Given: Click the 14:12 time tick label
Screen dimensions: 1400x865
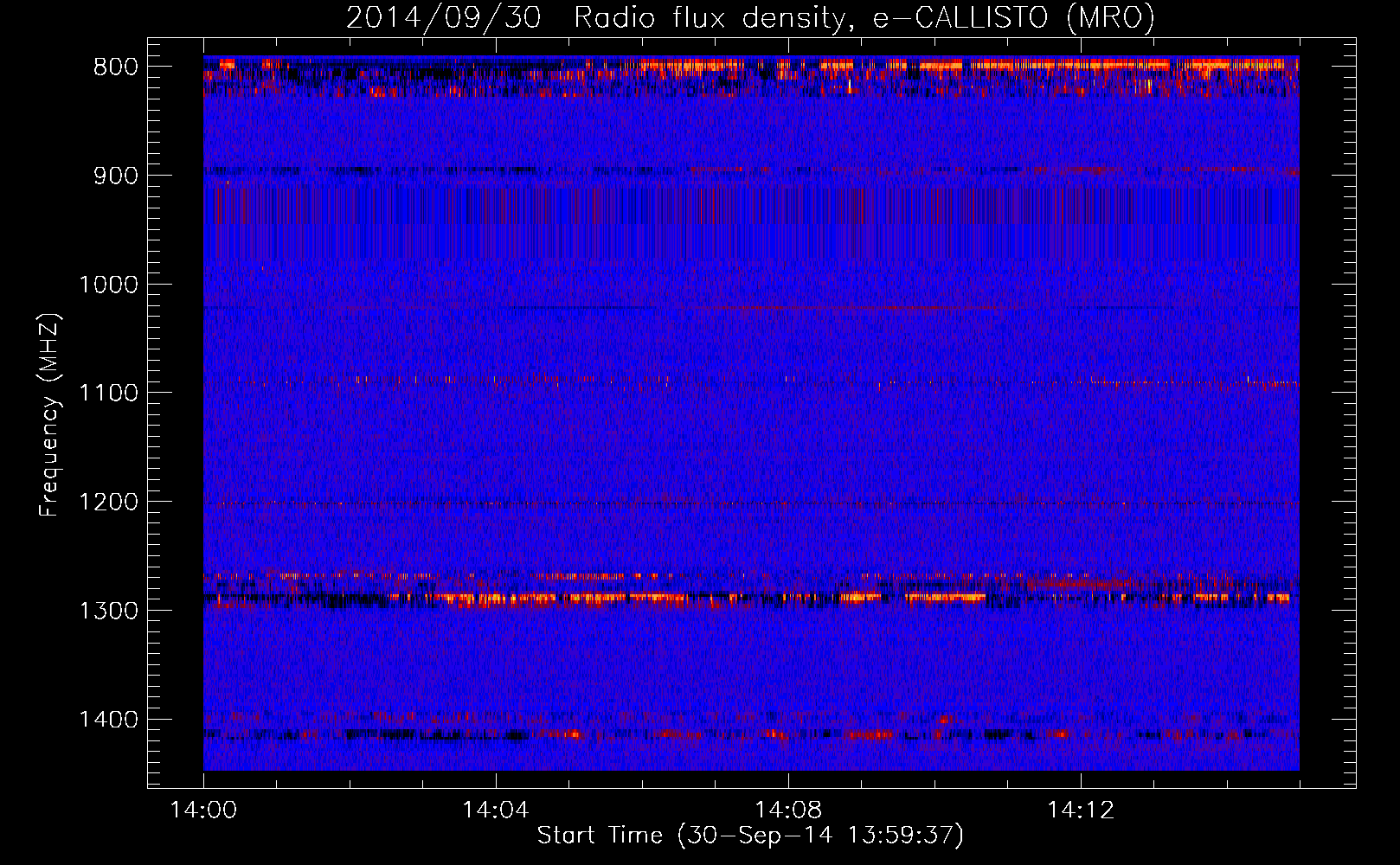Looking at the screenshot, I should click(x=1081, y=811).
